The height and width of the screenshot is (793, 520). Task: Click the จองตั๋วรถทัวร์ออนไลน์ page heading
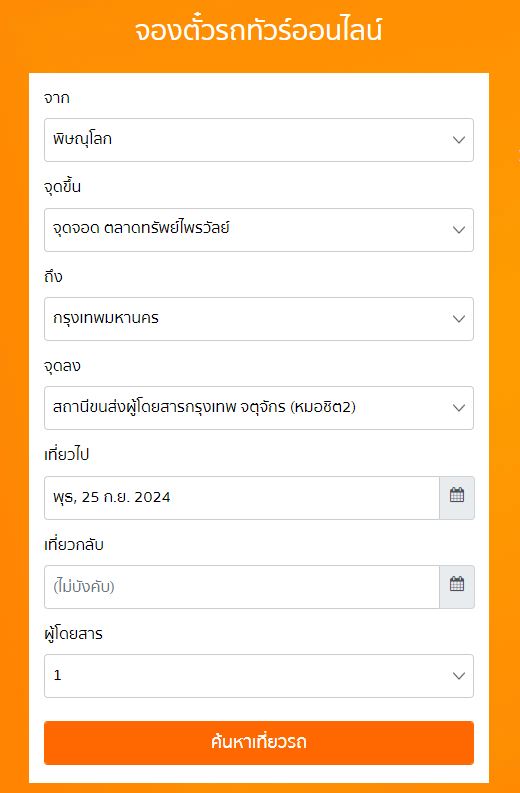258,31
